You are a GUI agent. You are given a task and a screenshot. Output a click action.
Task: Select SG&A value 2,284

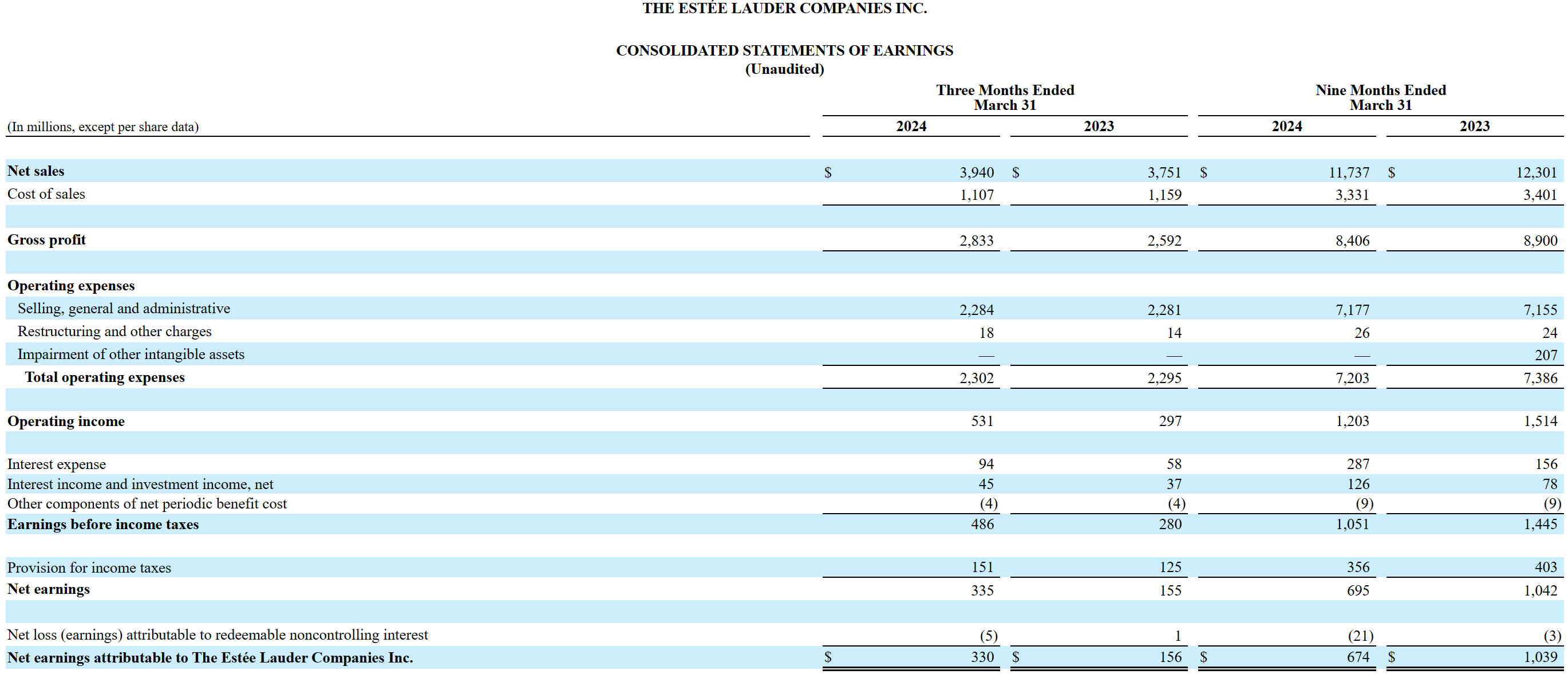click(976, 310)
